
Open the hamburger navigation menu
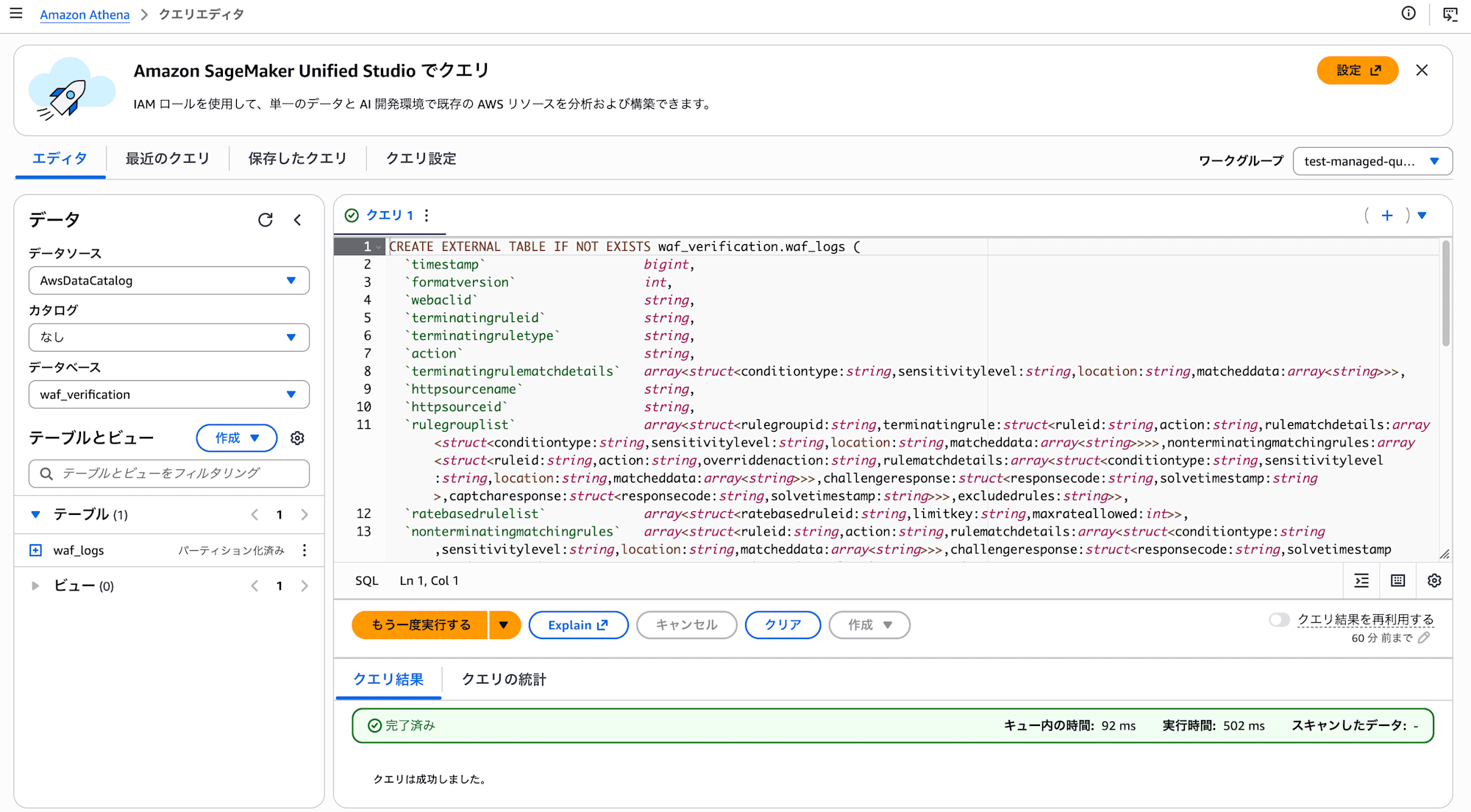pos(16,13)
